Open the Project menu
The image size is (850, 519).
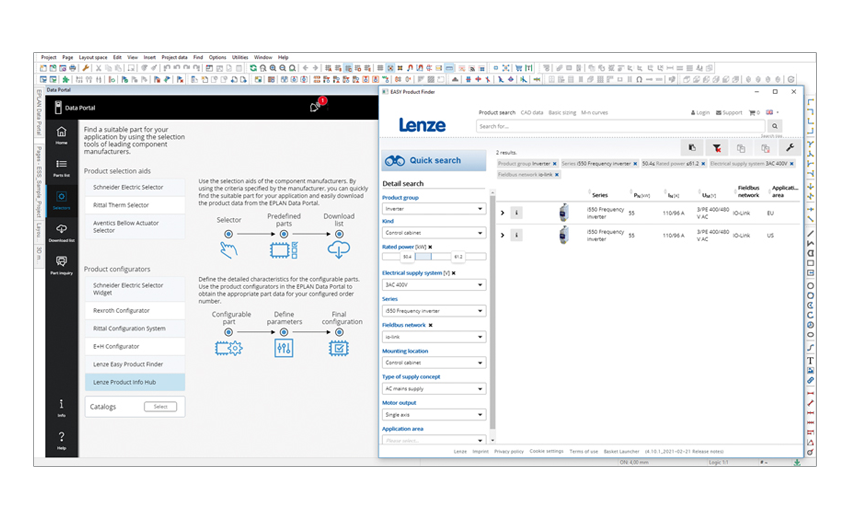[48, 57]
